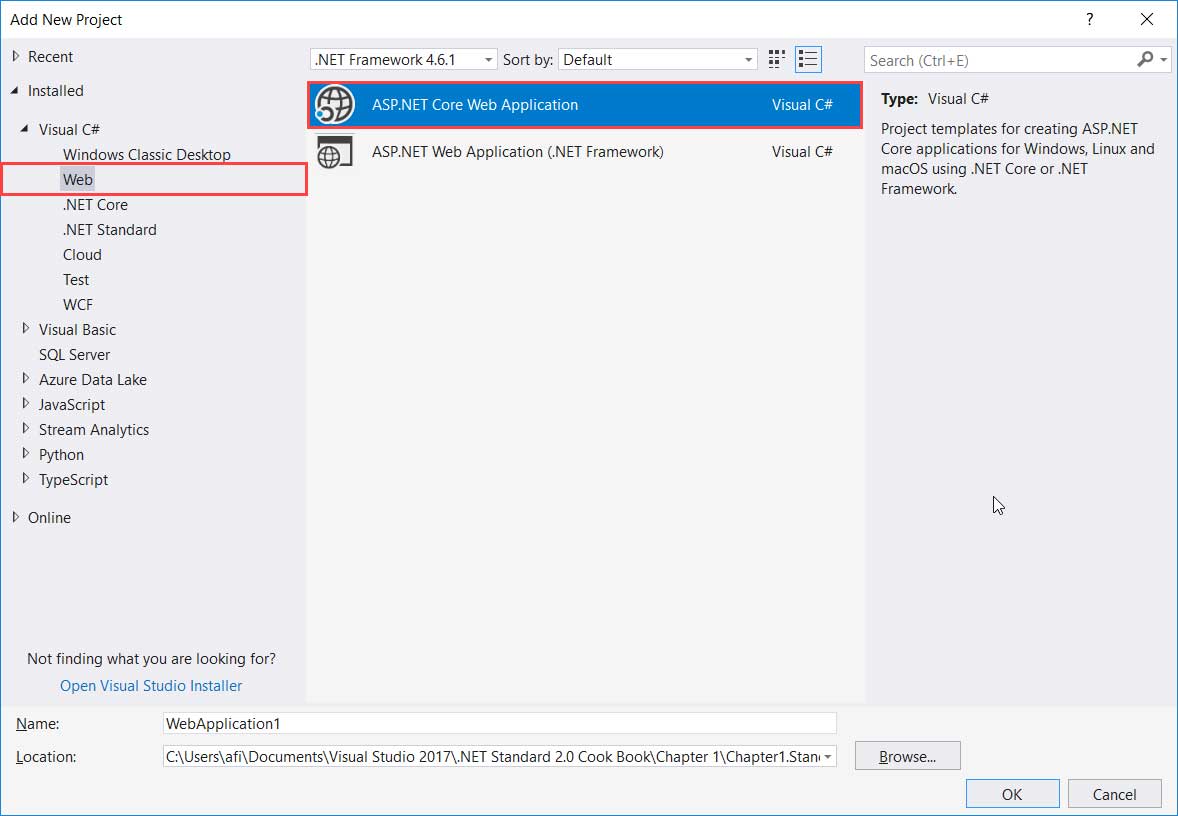The image size is (1178, 816).
Task: Open Visual Studio Installer link
Action: point(151,685)
